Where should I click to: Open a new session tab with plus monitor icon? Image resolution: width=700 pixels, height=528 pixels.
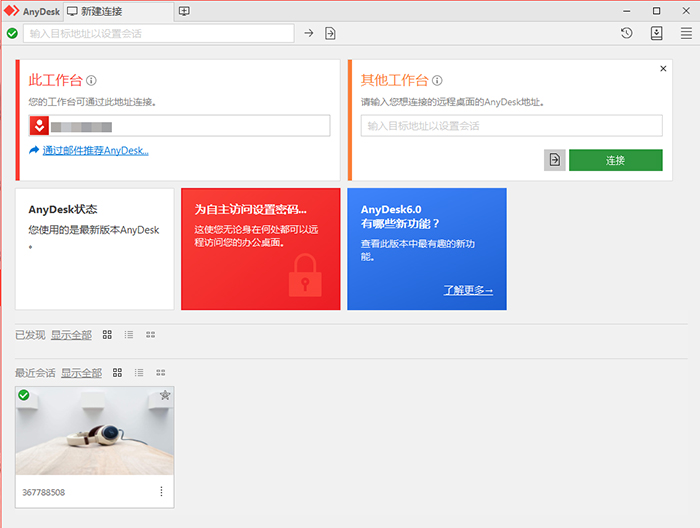tap(184, 11)
